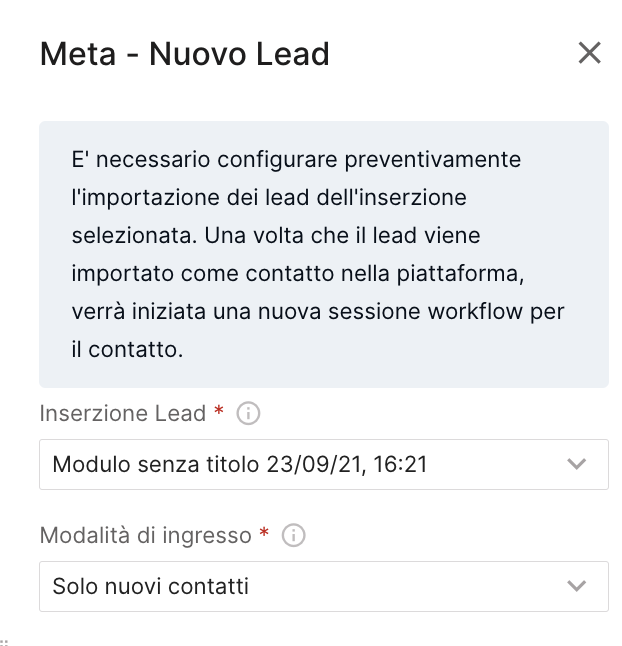Click the notice line "l'importazione dei lead dell'inserzione"
The height and width of the screenshot is (646, 622).
coord(269,197)
